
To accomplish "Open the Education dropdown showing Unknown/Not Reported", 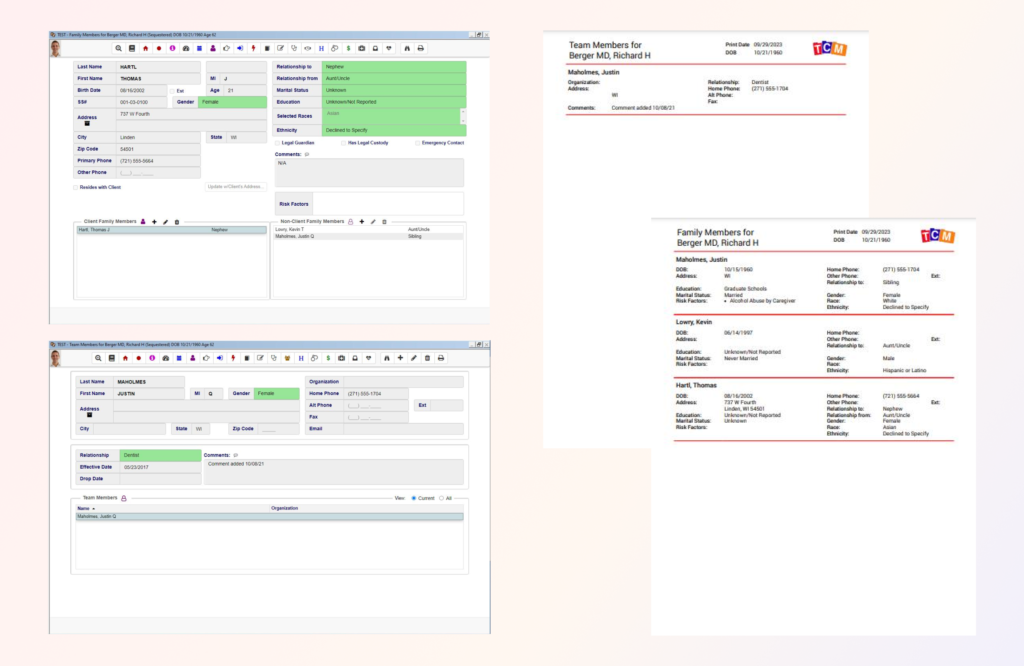I will coord(390,101).
